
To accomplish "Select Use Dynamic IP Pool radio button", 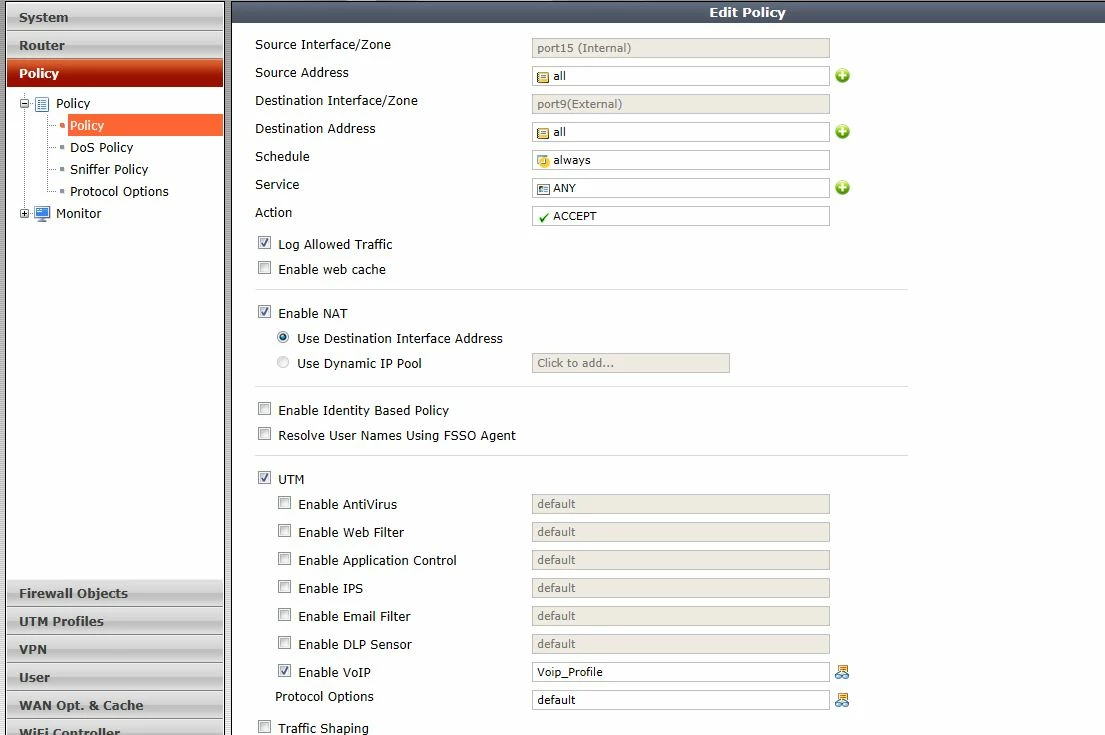I will pyautogui.click(x=283, y=362).
